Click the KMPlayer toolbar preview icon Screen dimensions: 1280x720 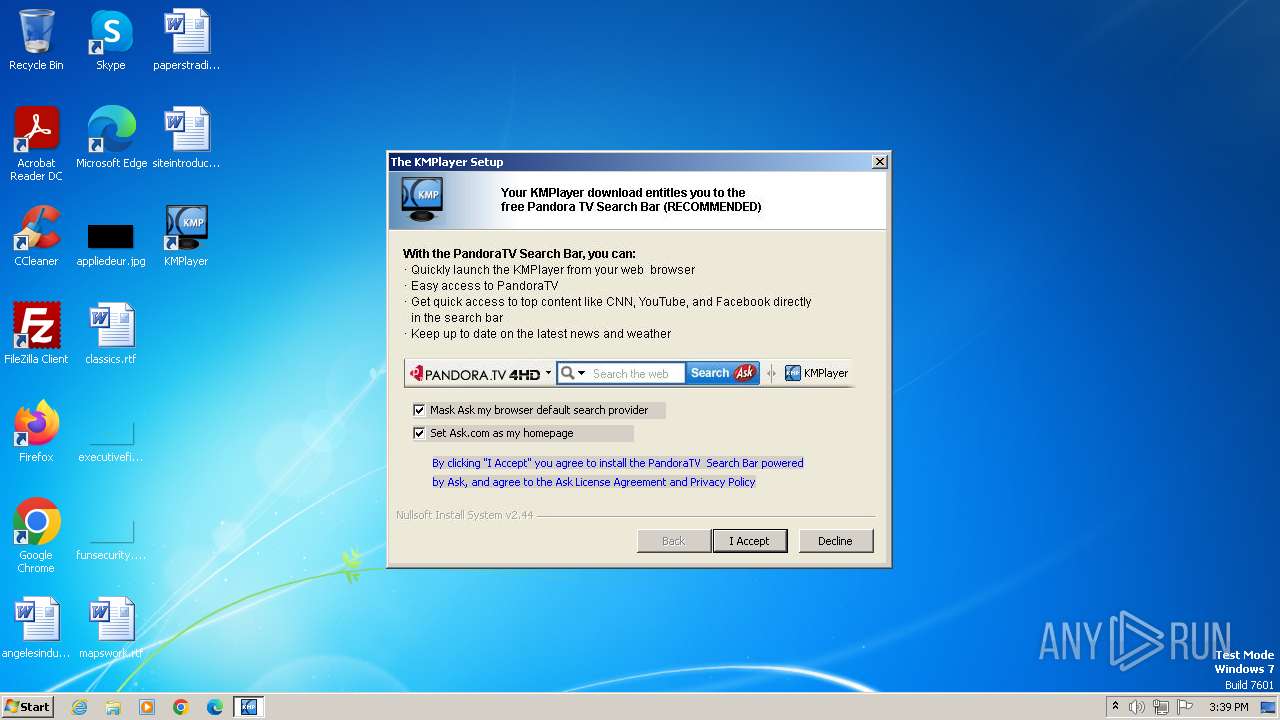pos(793,373)
